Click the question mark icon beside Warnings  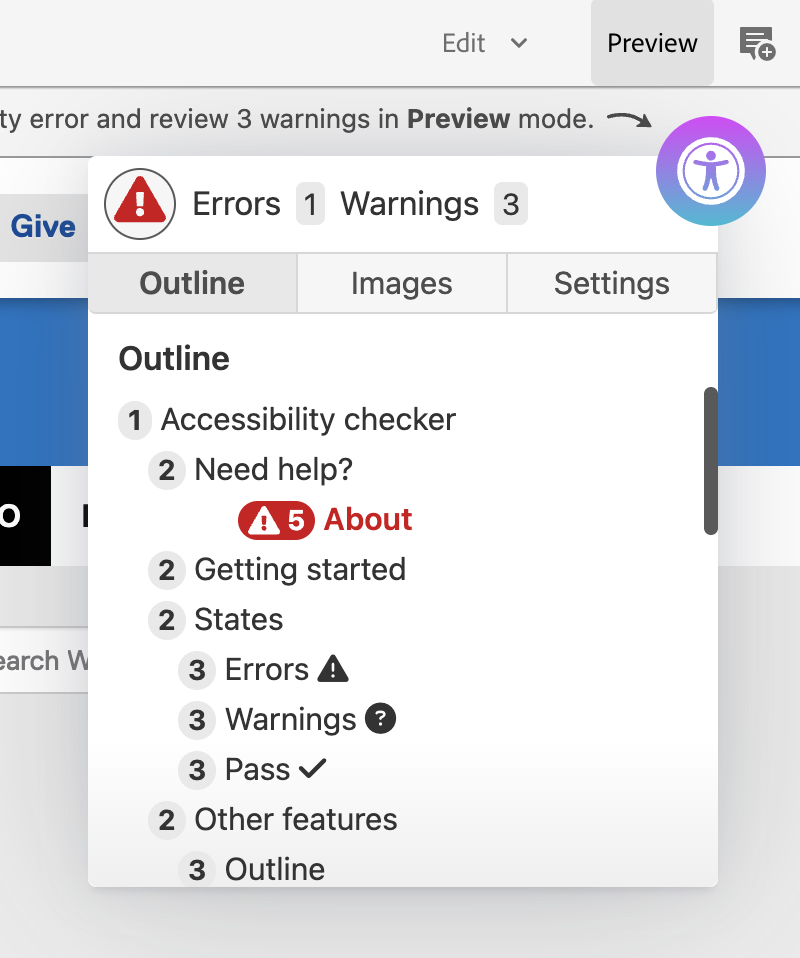380,719
